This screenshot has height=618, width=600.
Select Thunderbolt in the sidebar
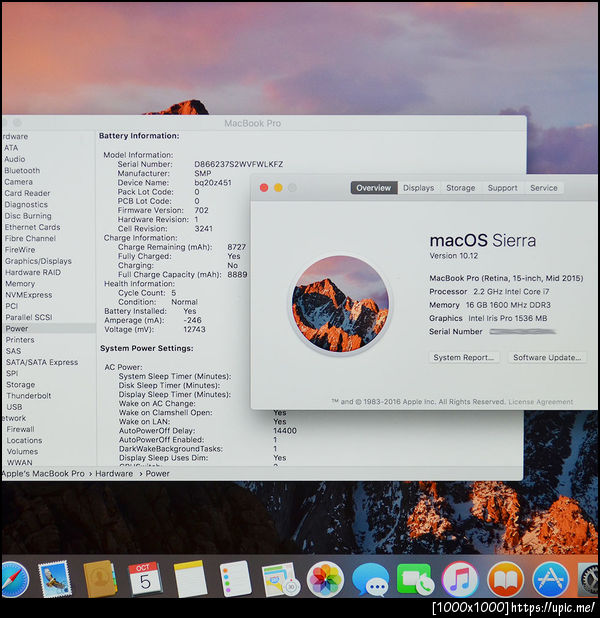pos(29,396)
